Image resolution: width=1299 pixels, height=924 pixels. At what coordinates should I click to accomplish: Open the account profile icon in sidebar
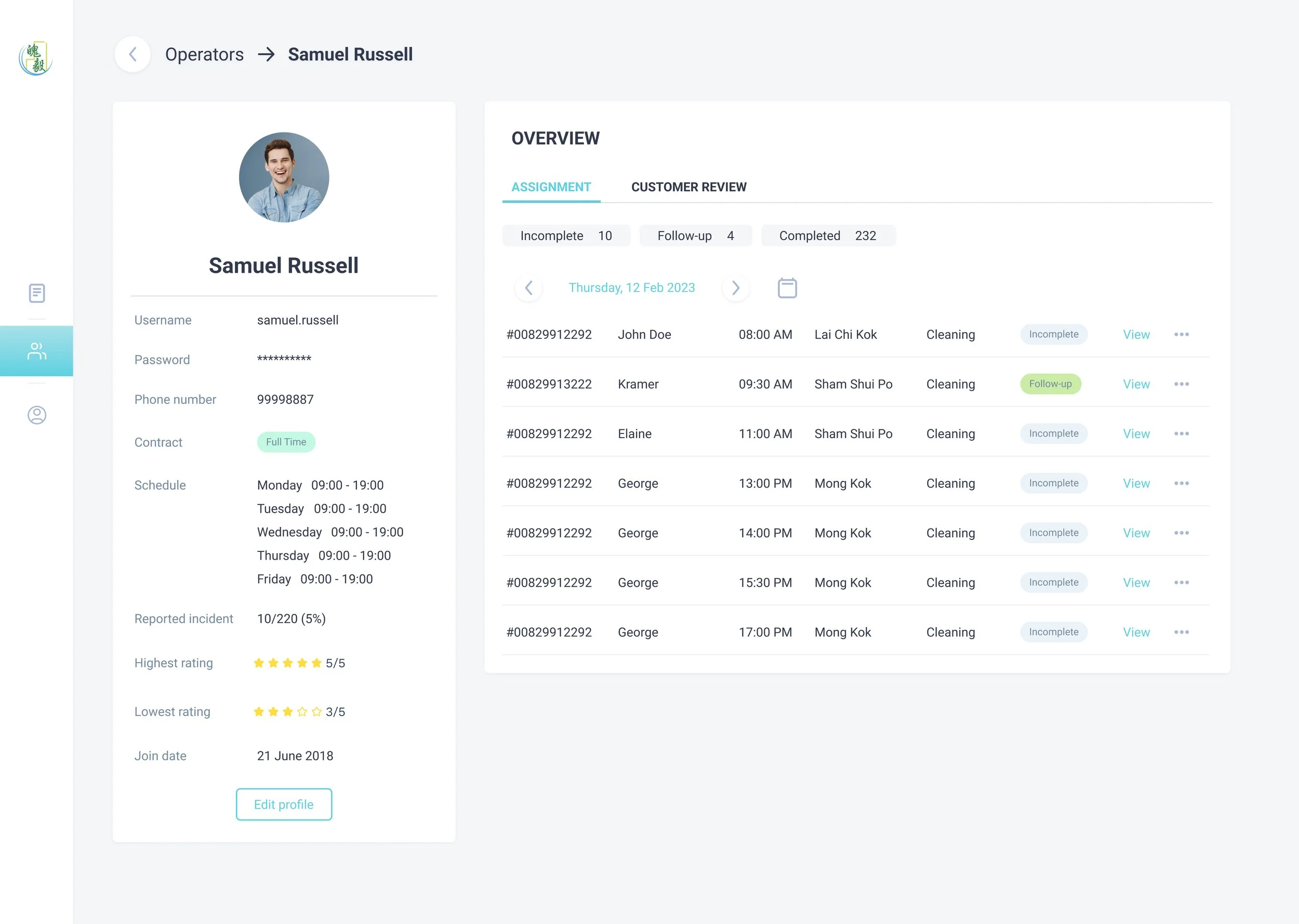(x=37, y=415)
